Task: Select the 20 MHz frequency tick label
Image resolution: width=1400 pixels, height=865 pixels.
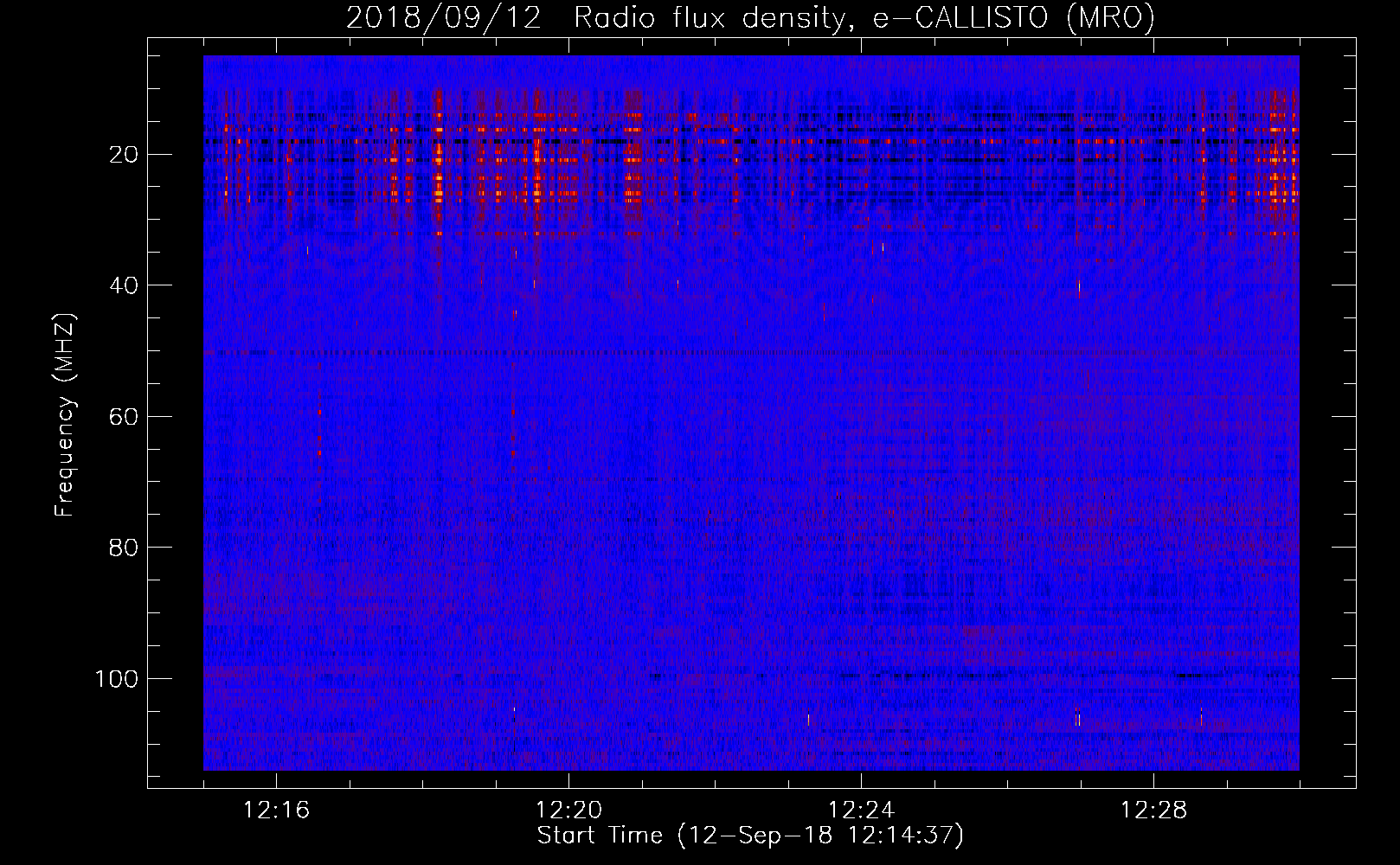Action: tap(125, 155)
